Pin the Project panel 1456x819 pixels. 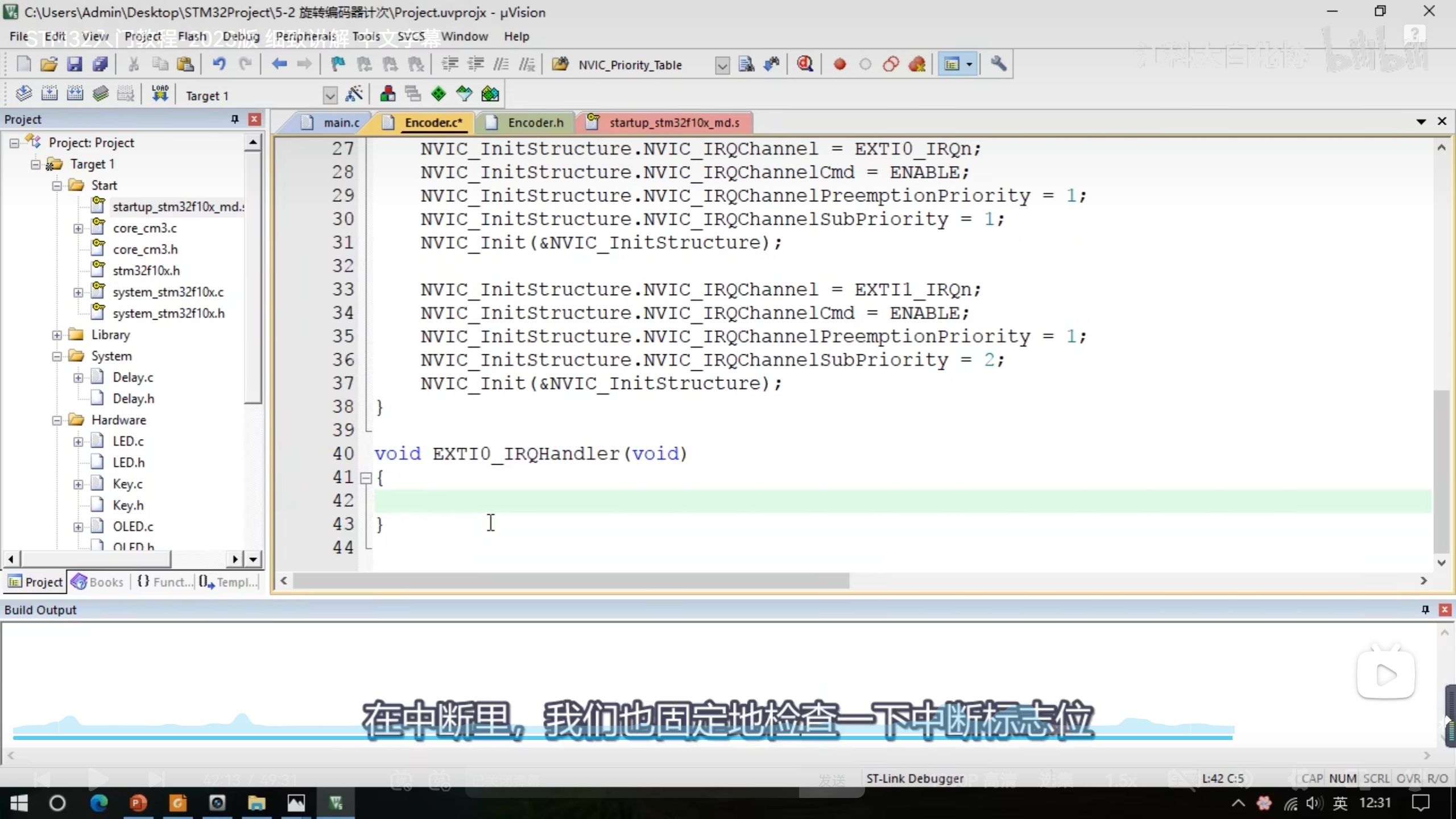(x=234, y=119)
